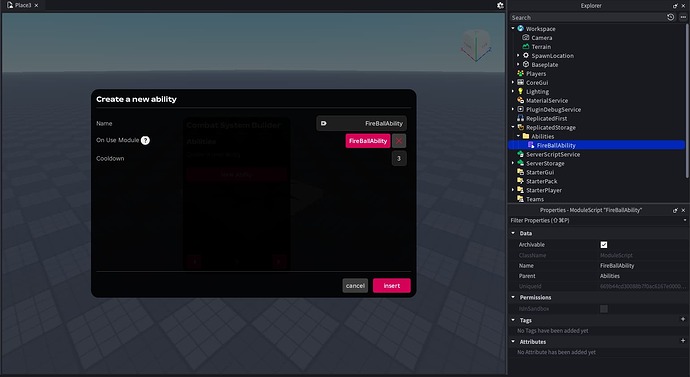This screenshot has height=377, width=690.
Task: Add a new attribute with plus icon
Action: pos(683,341)
